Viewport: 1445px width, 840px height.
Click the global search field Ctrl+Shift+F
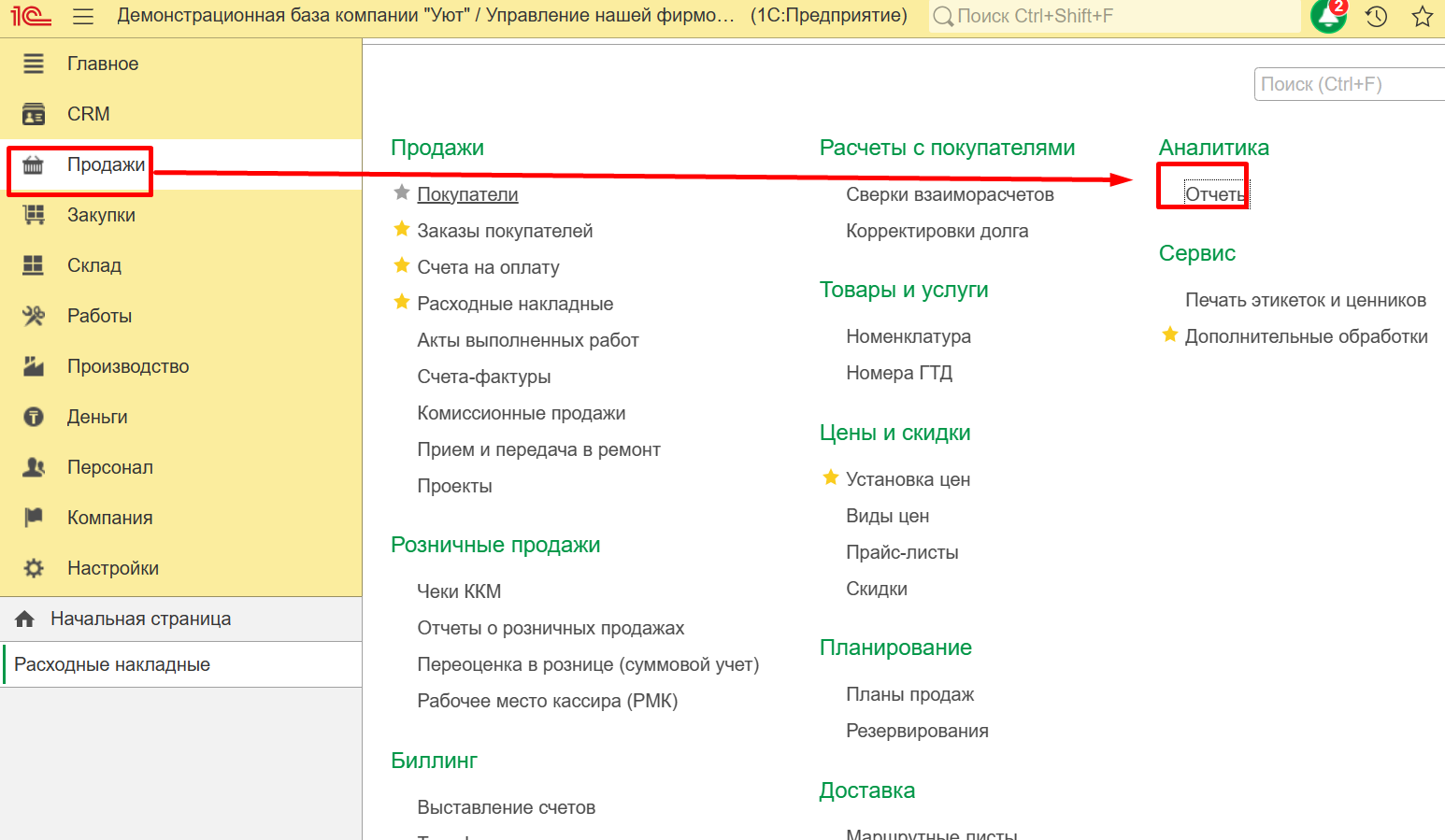[x=1112, y=16]
